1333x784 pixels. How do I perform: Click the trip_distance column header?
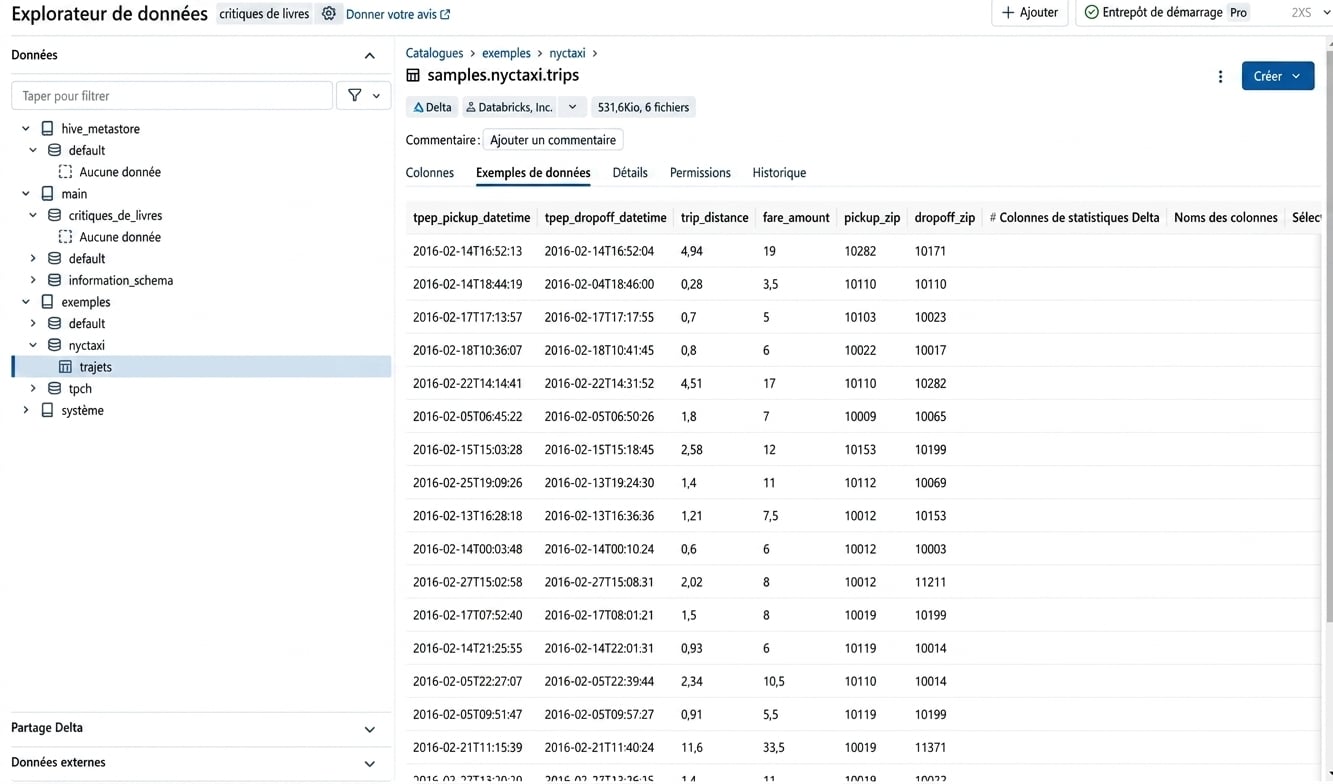tap(714, 218)
